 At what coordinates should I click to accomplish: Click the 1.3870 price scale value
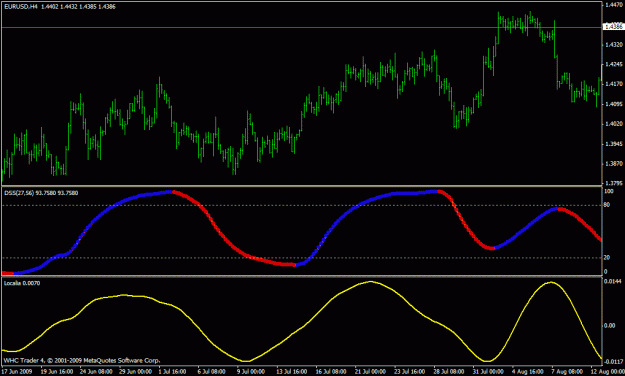[614, 164]
